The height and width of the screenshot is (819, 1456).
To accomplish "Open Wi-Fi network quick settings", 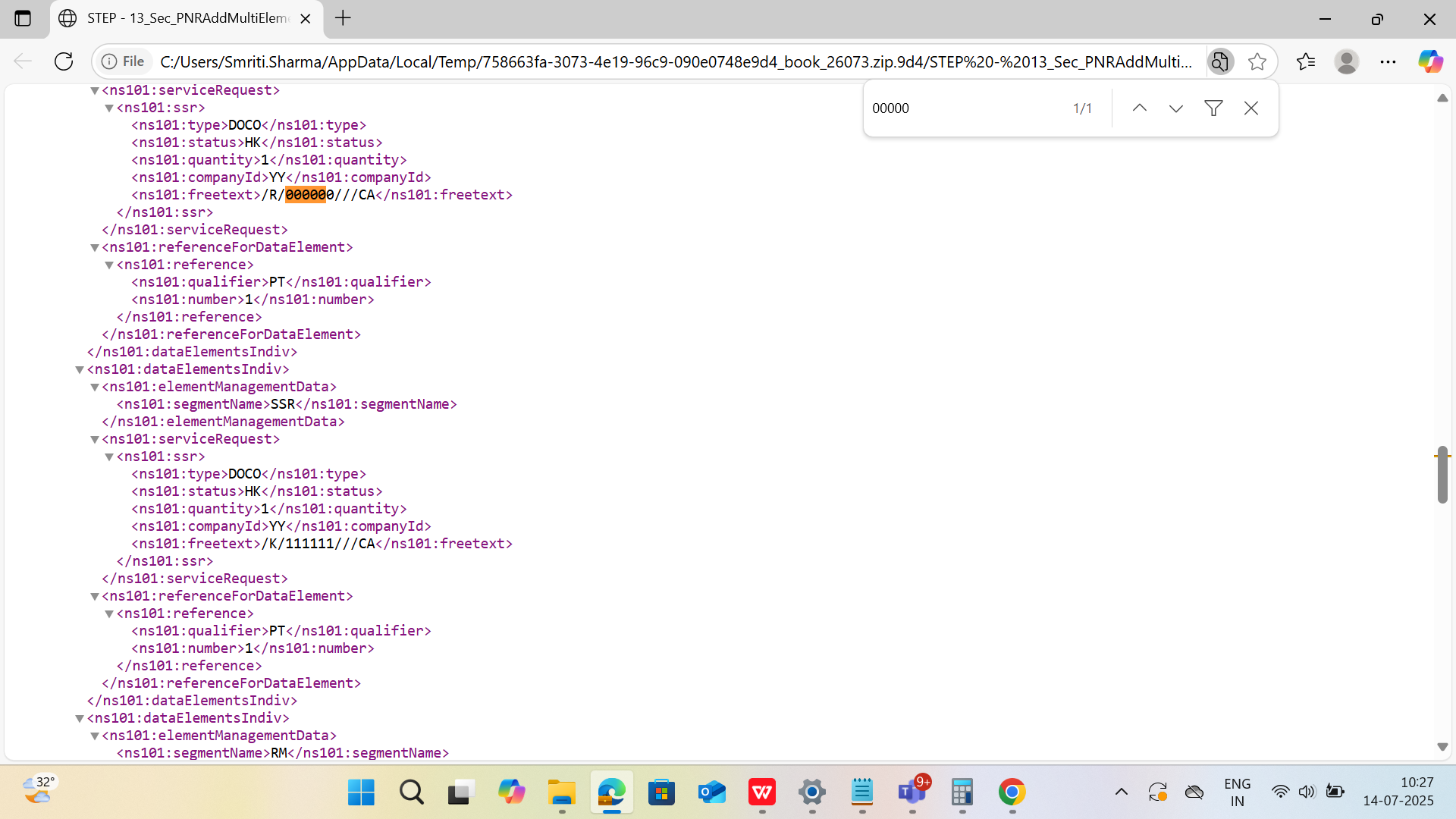I will pyautogui.click(x=1280, y=792).
